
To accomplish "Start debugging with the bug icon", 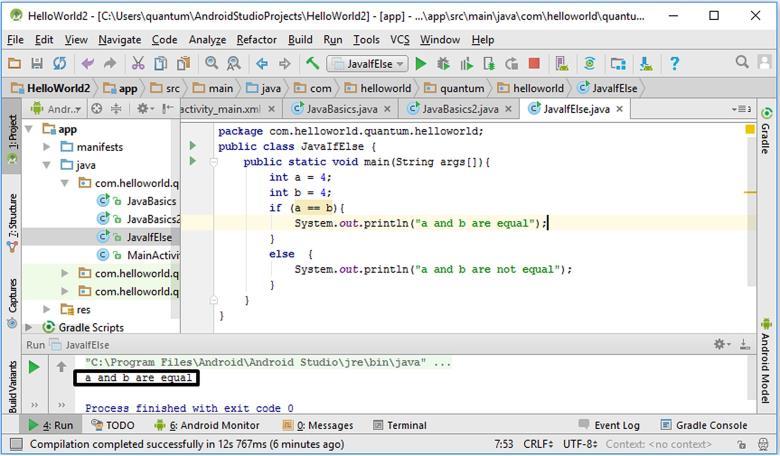I will click(x=443, y=64).
